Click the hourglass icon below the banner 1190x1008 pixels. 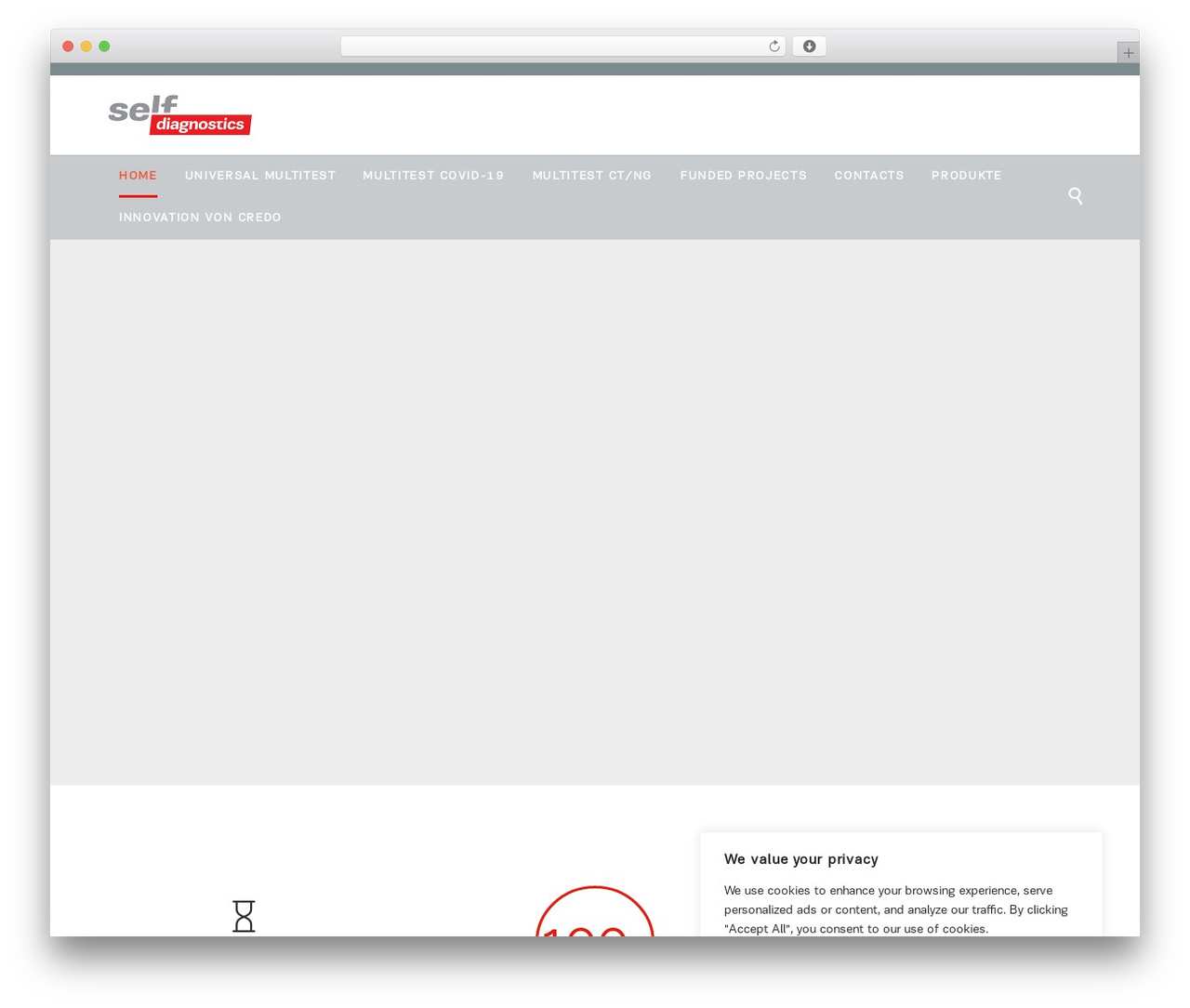(x=244, y=916)
